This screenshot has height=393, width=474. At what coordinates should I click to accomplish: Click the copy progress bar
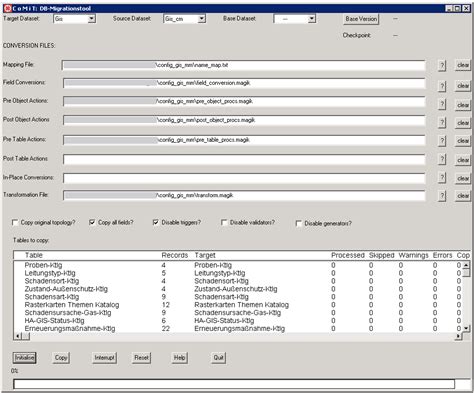(x=234, y=384)
